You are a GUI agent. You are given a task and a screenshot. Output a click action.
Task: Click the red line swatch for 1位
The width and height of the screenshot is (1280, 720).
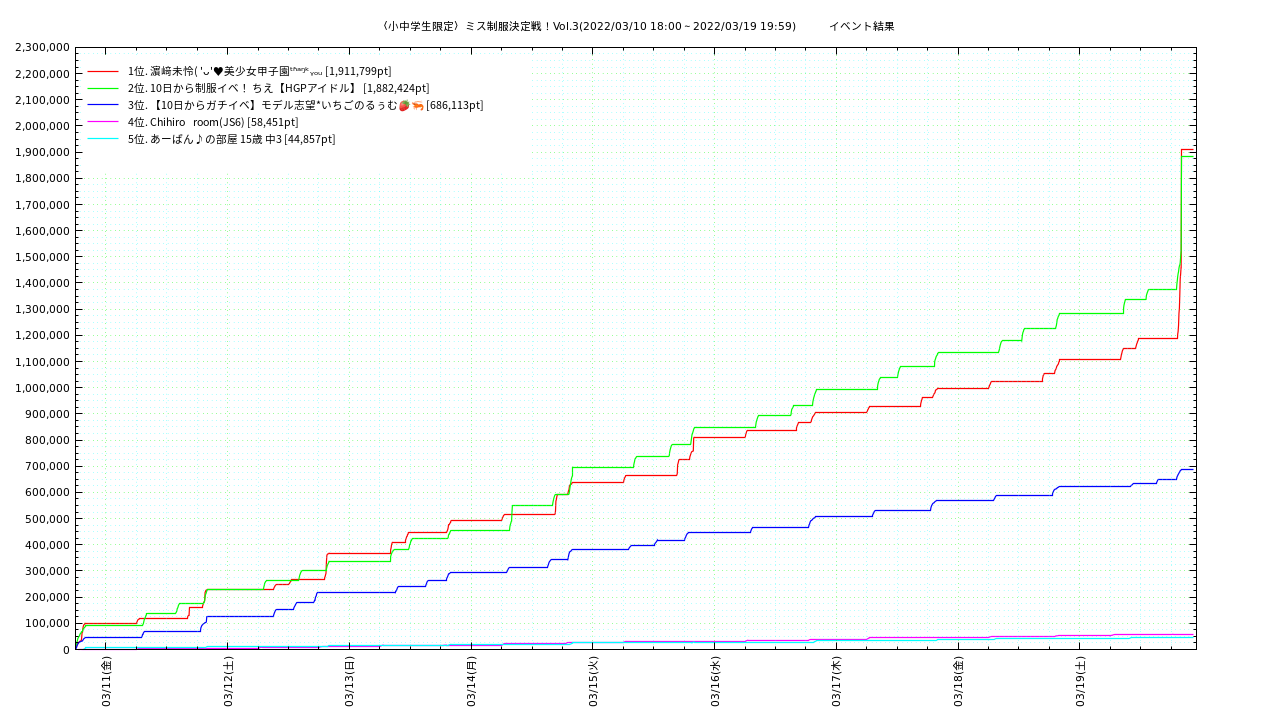click(103, 71)
